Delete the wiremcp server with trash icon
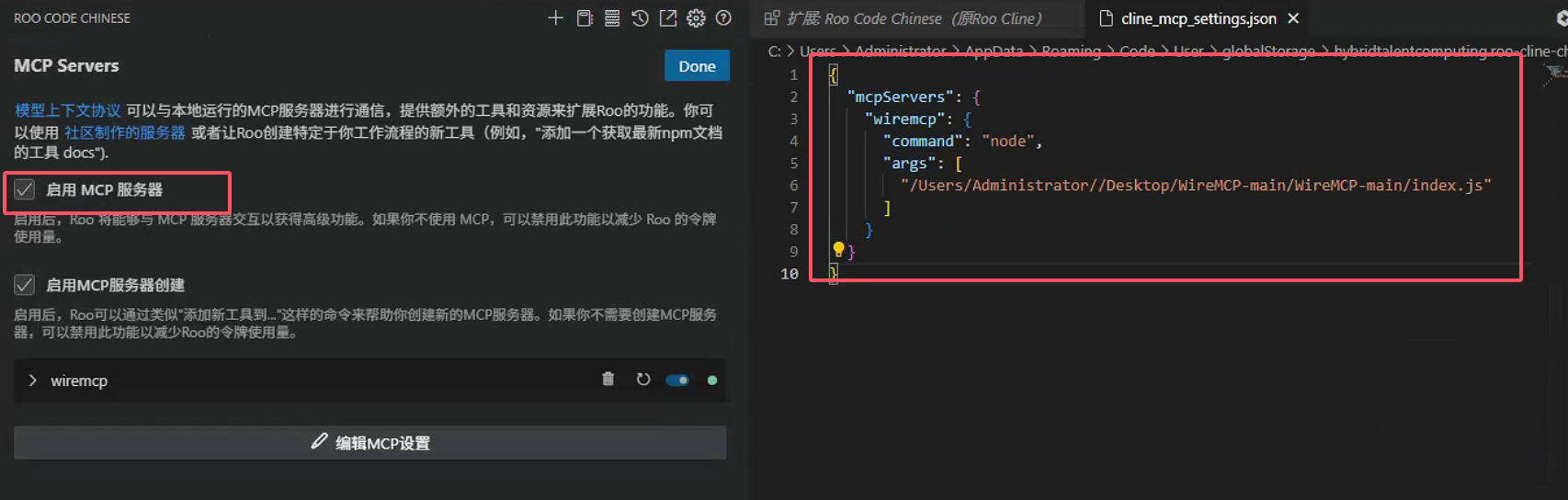 click(x=608, y=380)
